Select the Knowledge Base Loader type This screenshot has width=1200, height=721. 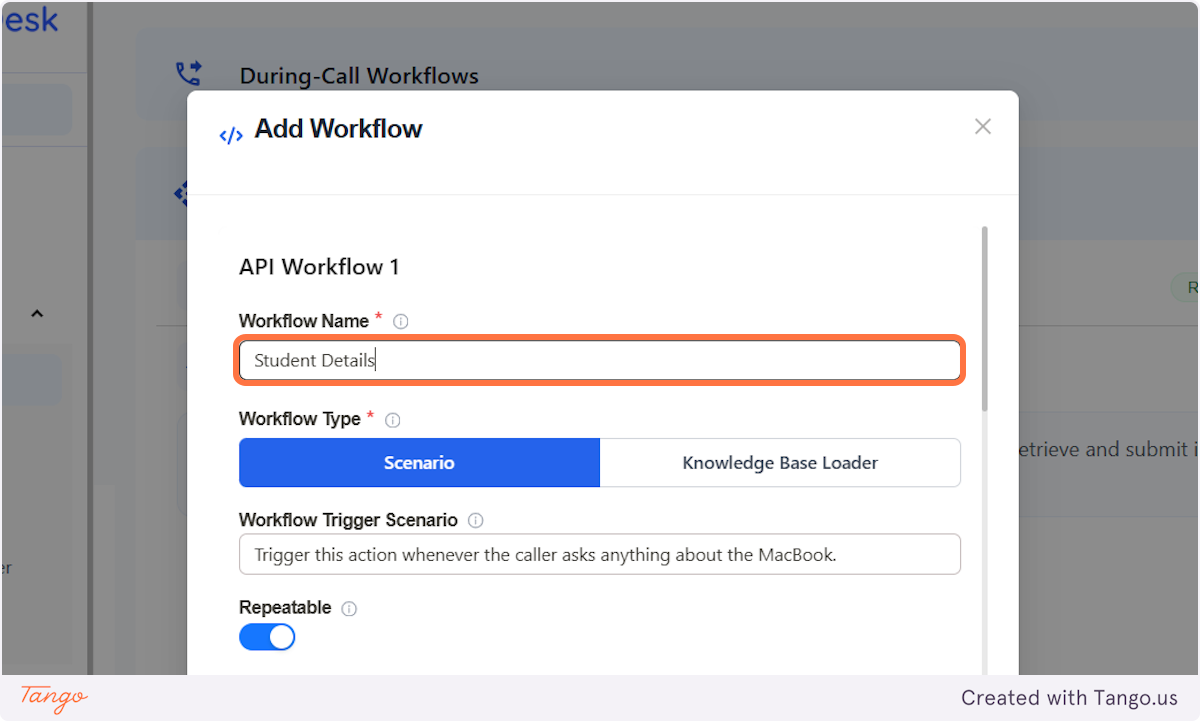tap(780, 463)
